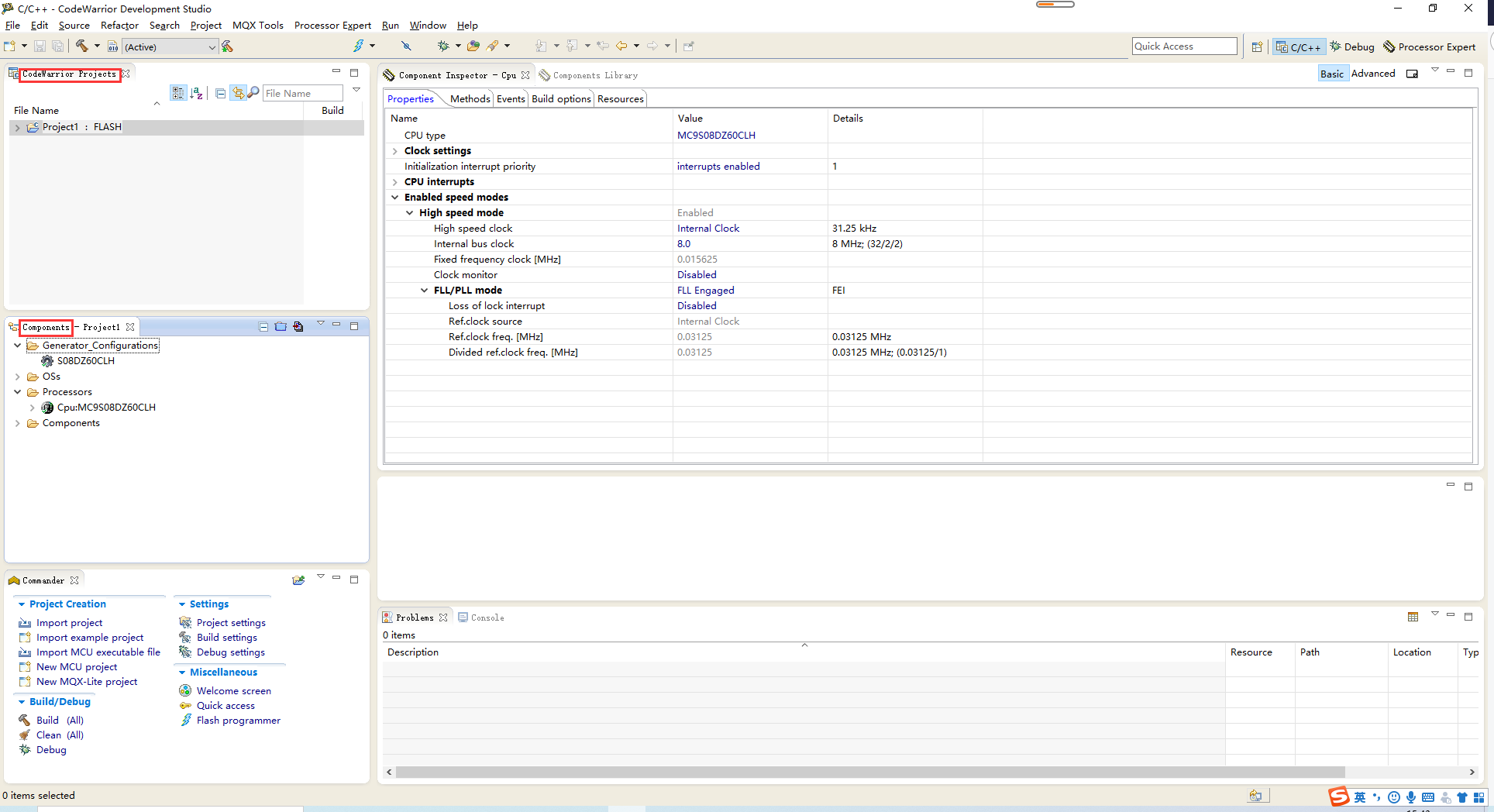
Task: Click the Quick Access search field
Action: pos(1184,46)
